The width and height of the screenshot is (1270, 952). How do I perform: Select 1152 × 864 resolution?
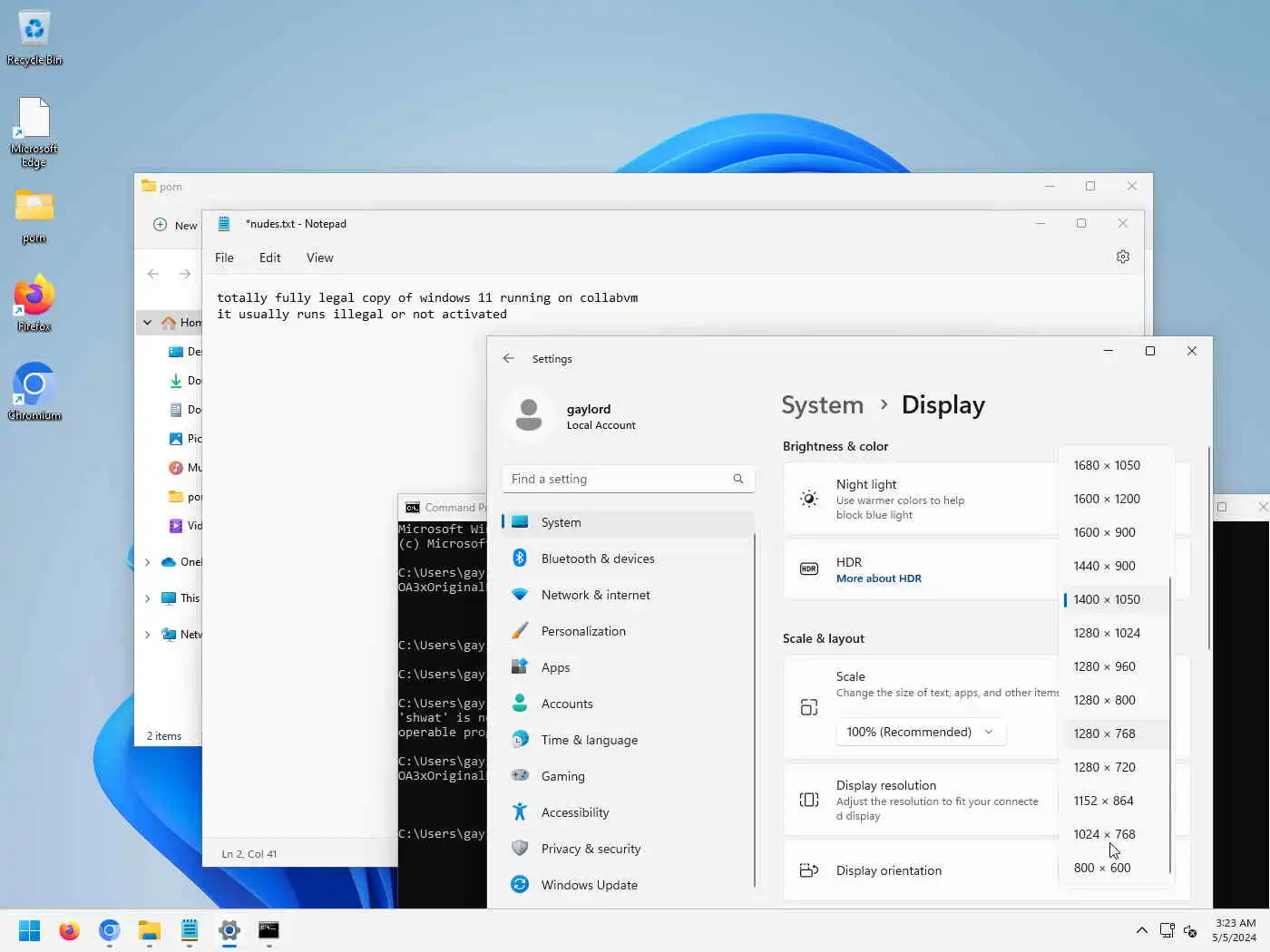point(1115,801)
